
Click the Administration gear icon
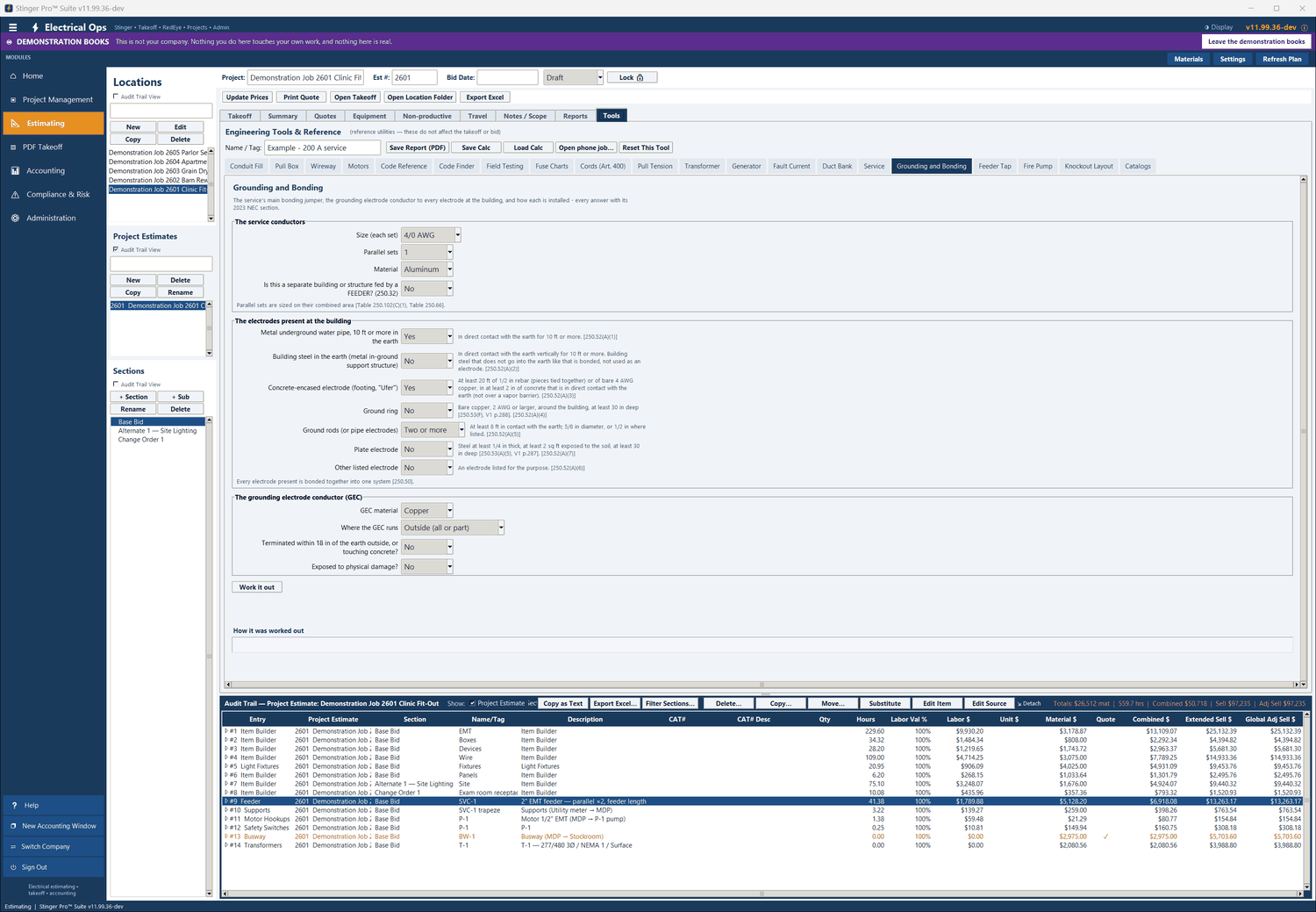click(x=15, y=219)
